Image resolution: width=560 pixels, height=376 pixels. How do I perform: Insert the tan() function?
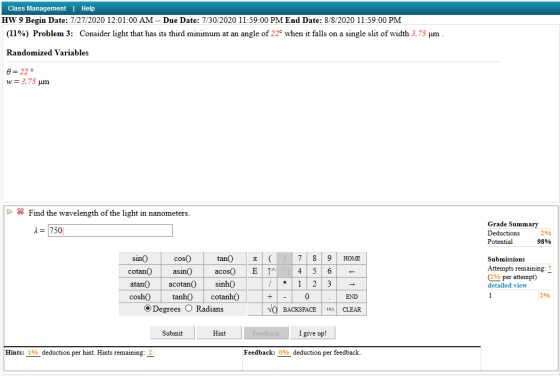pos(225,258)
